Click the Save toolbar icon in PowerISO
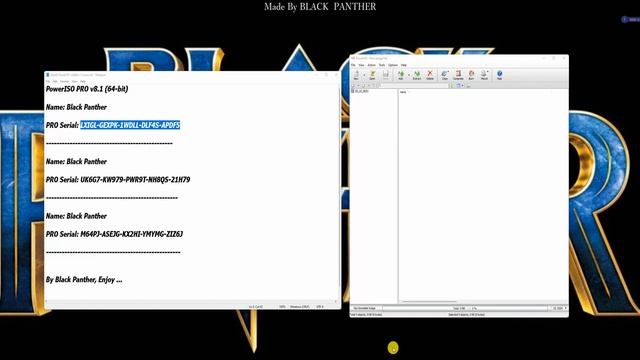Image resolution: width=640 pixels, height=360 pixels. [x=386, y=75]
